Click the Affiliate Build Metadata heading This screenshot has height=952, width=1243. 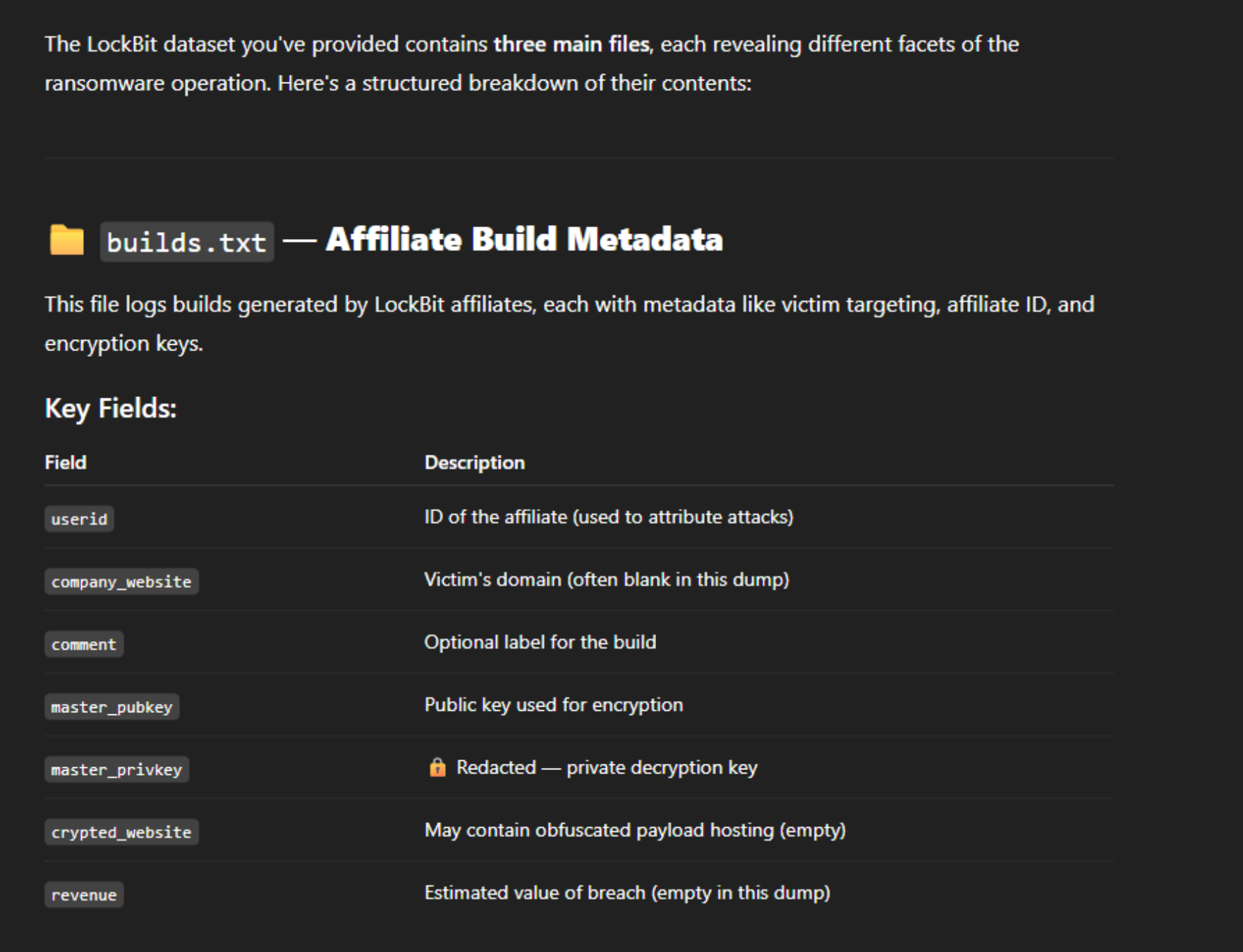[524, 239]
